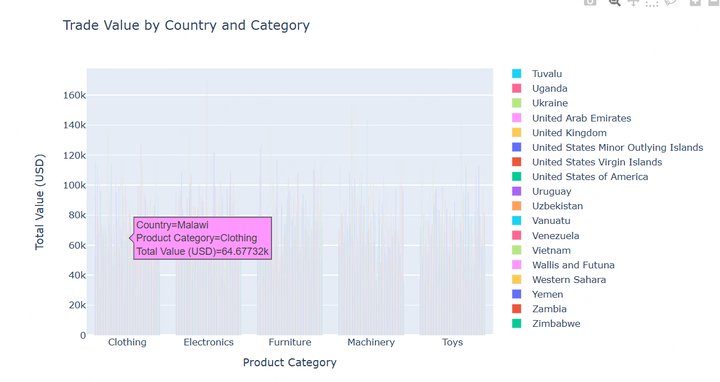
Task: Click the 40k y-axis tick label
Action: (77, 275)
